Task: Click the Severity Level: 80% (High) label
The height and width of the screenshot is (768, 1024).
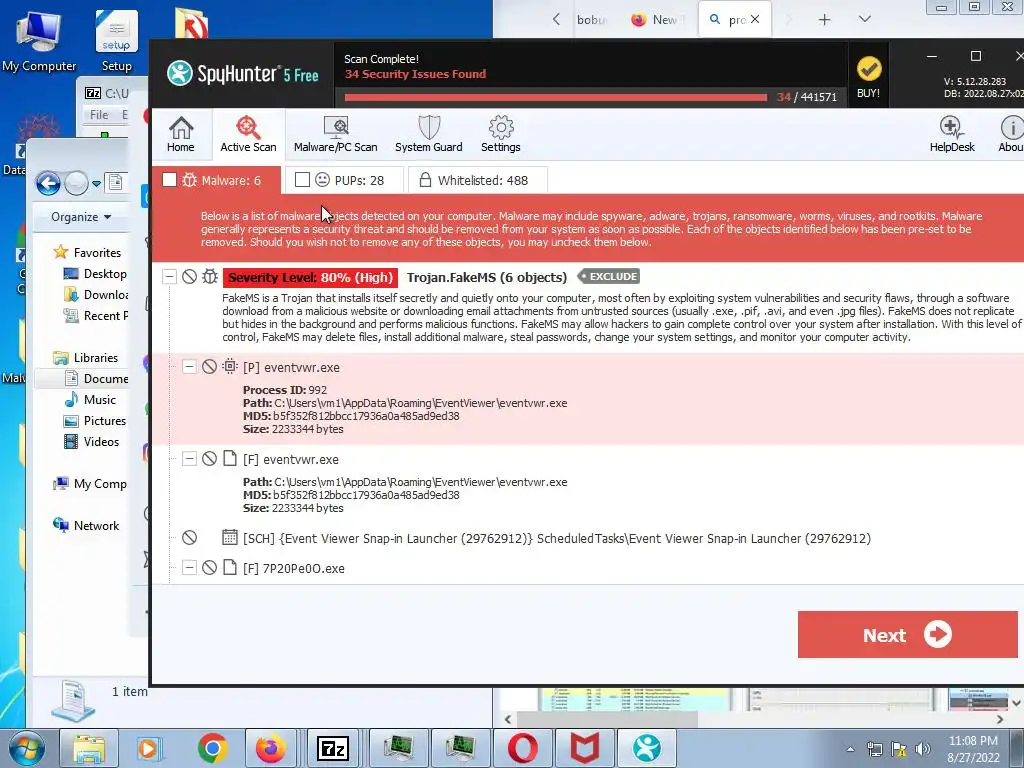Action: pos(310,278)
